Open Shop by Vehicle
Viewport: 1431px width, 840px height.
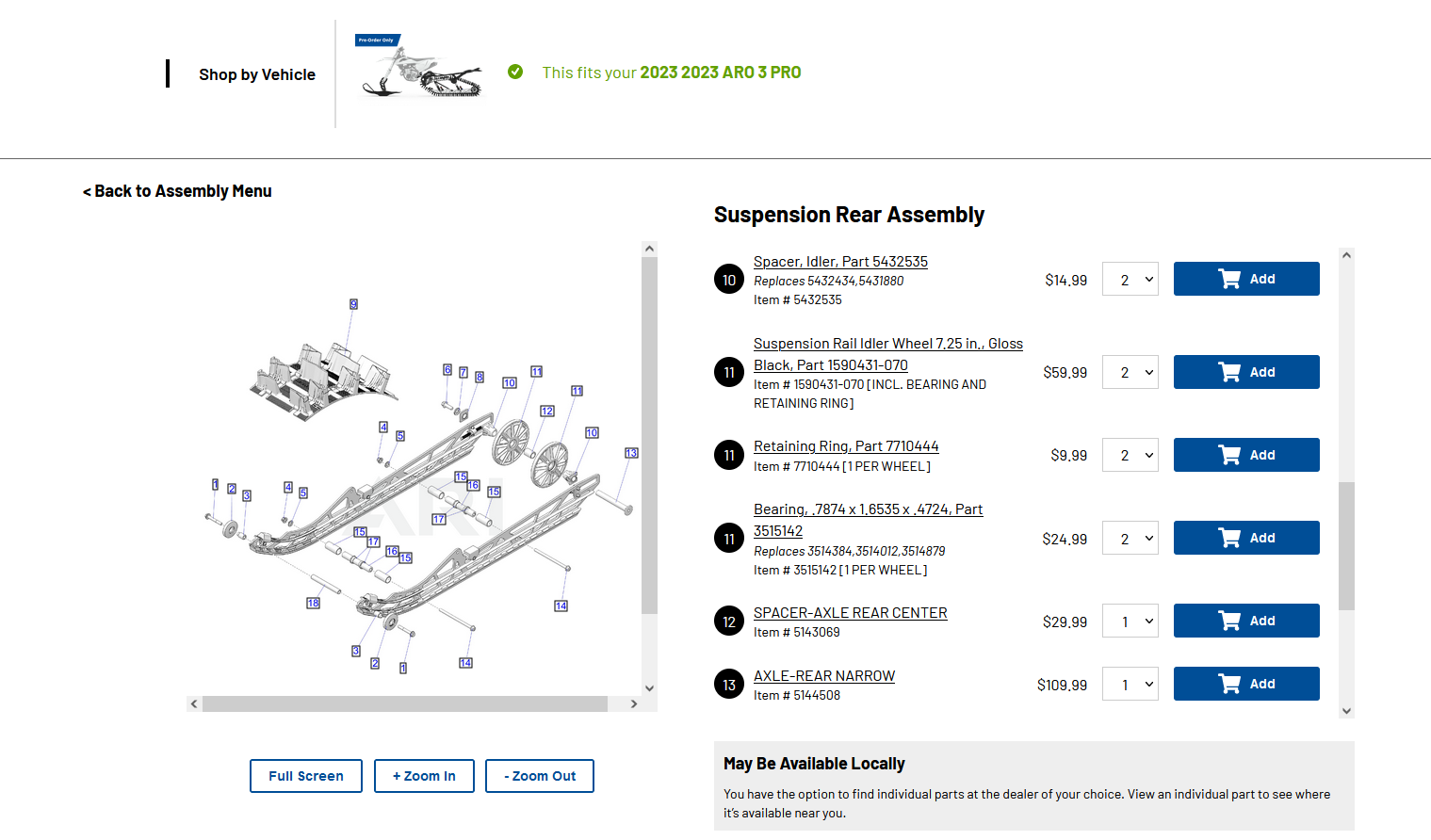pos(256,74)
